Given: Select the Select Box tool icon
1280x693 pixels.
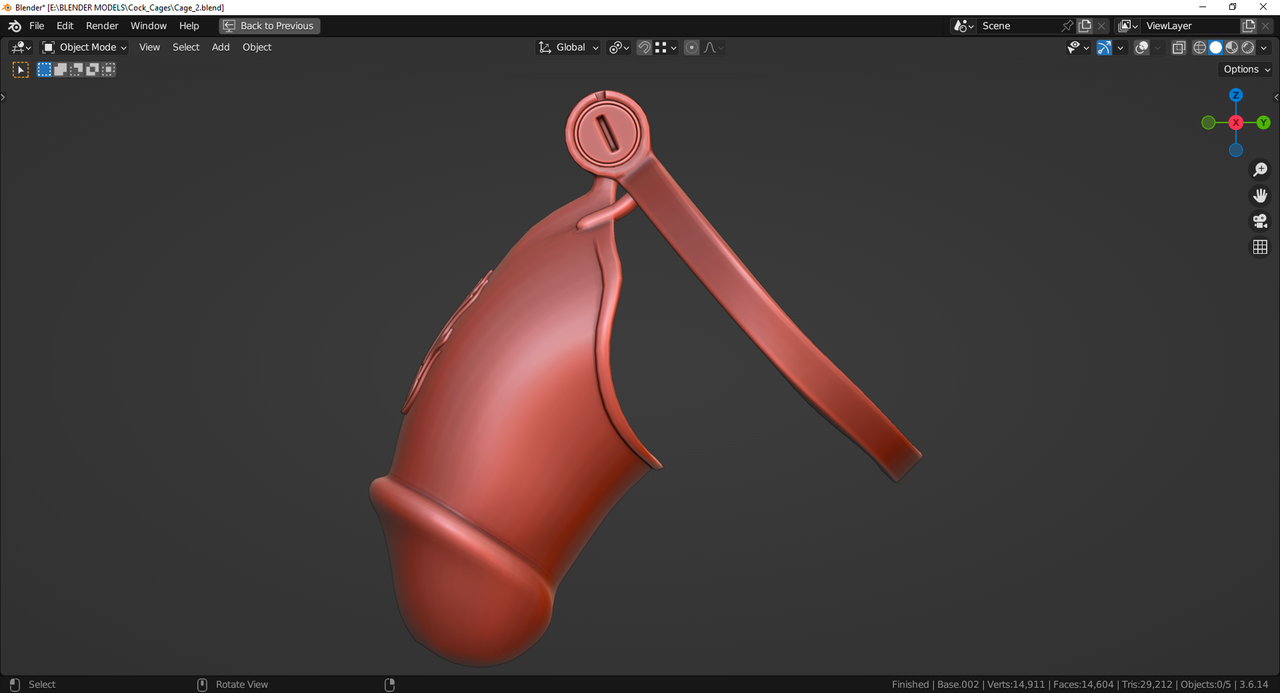Looking at the screenshot, I should coord(20,69).
